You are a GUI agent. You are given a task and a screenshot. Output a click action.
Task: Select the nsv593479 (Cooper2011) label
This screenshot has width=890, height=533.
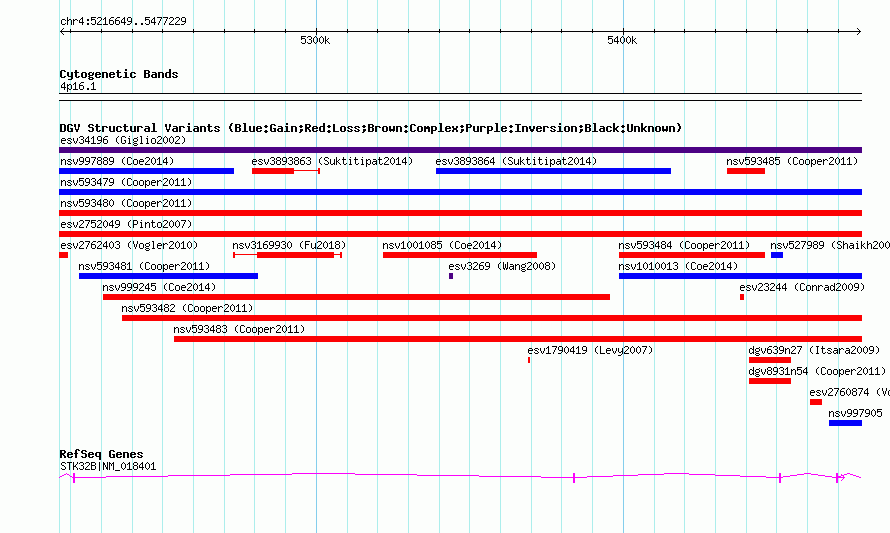[126, 182]
